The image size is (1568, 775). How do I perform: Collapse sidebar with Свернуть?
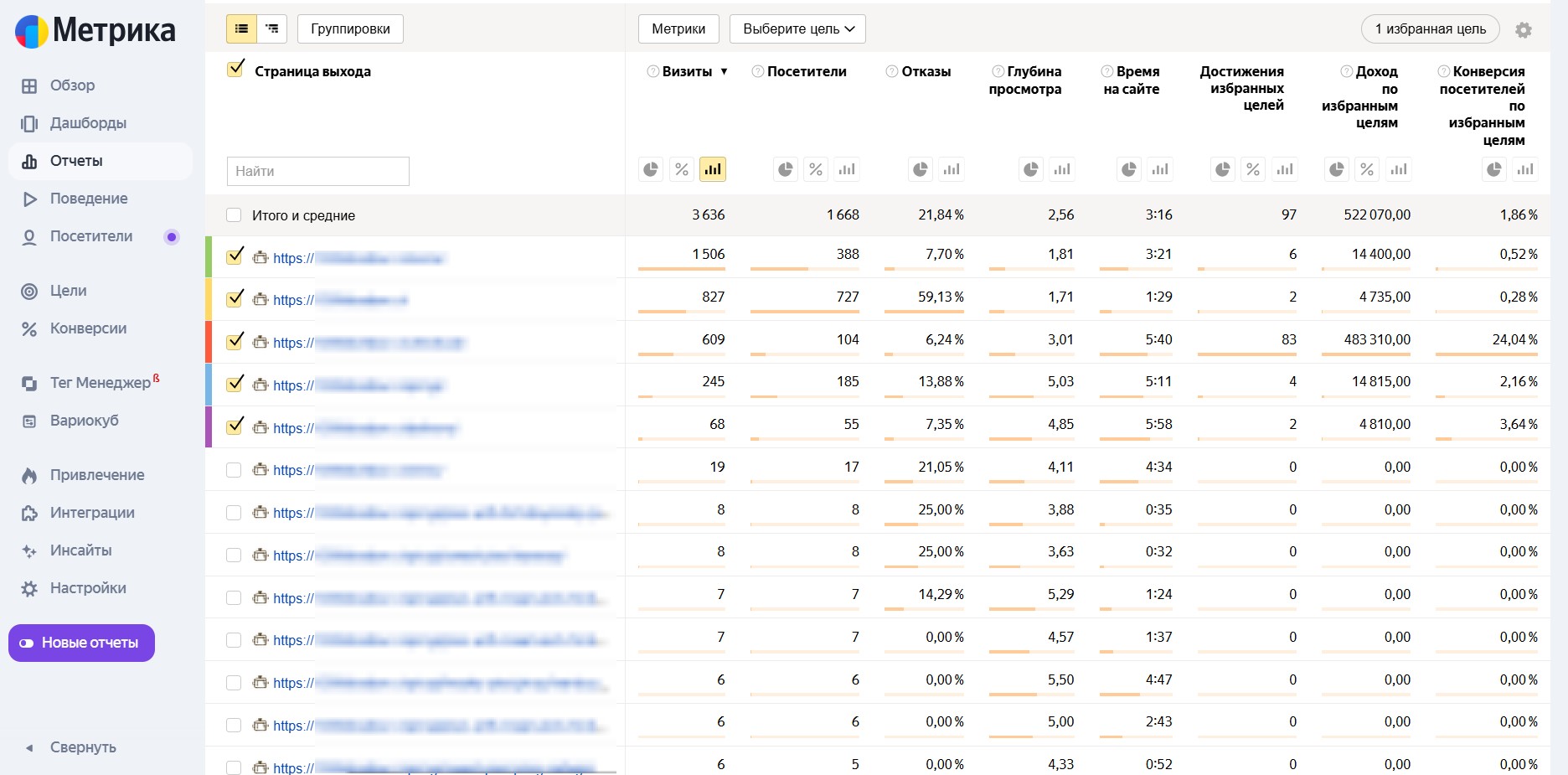point(82,747)
